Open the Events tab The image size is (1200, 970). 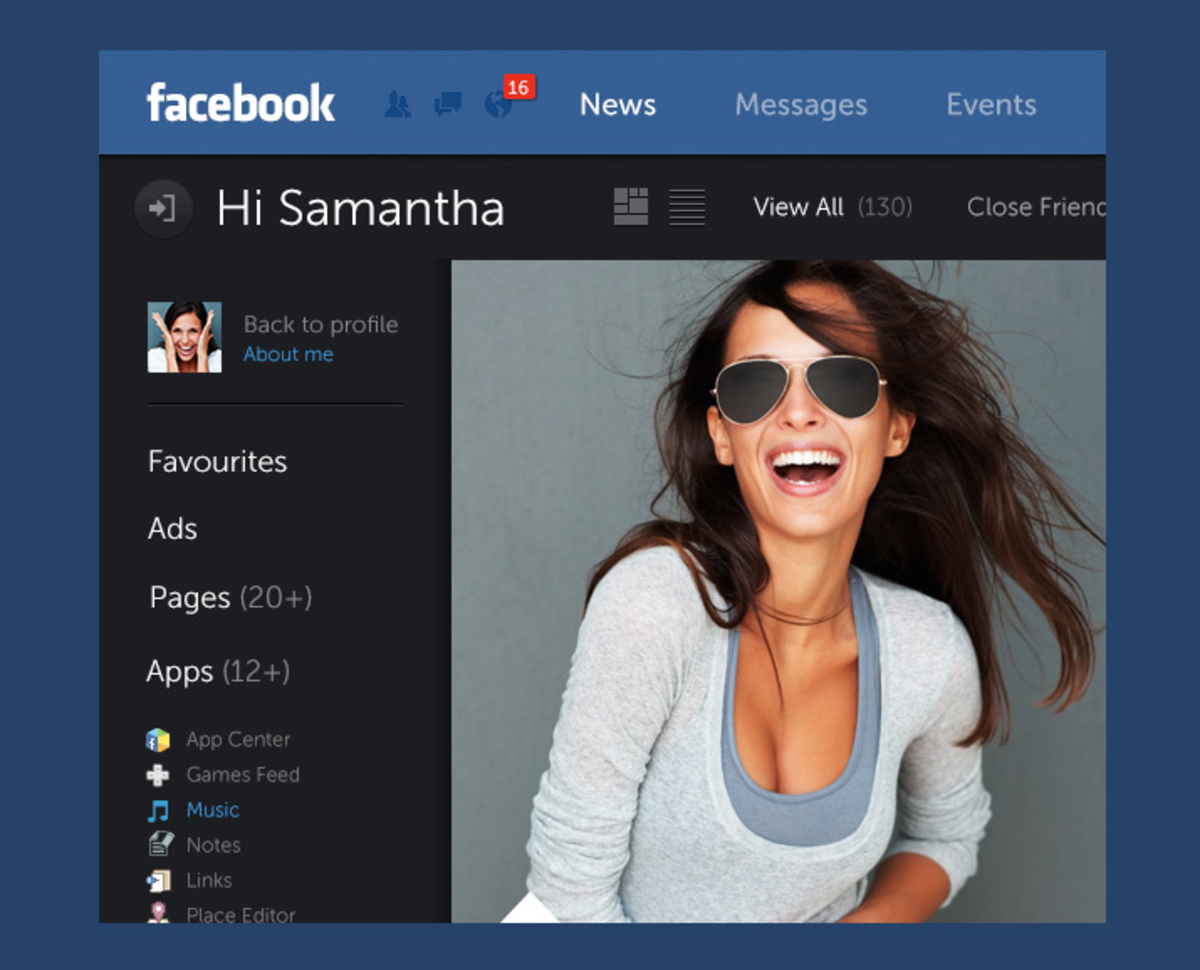point(990,104)
